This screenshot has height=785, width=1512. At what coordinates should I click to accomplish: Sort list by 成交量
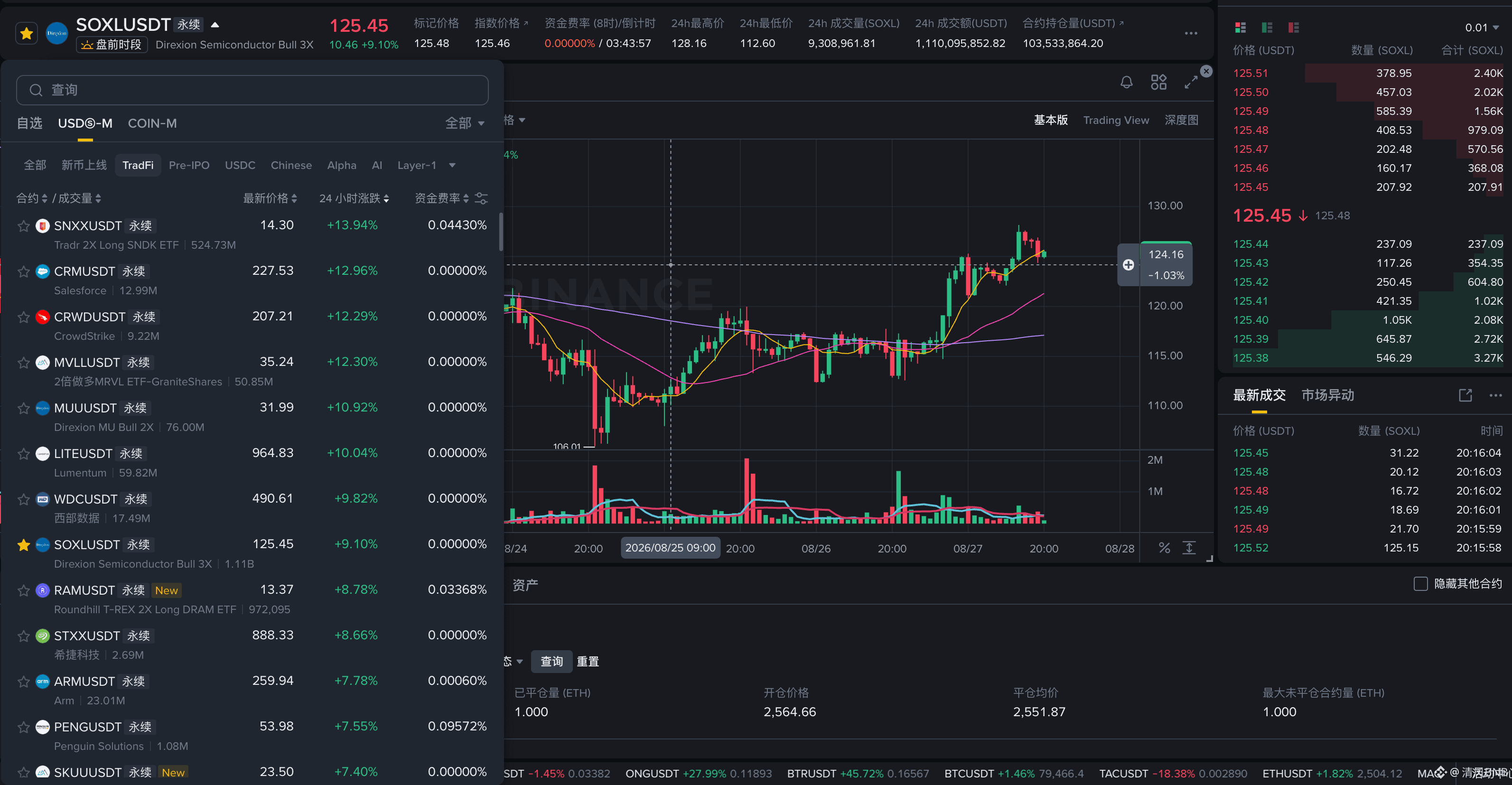80,198
